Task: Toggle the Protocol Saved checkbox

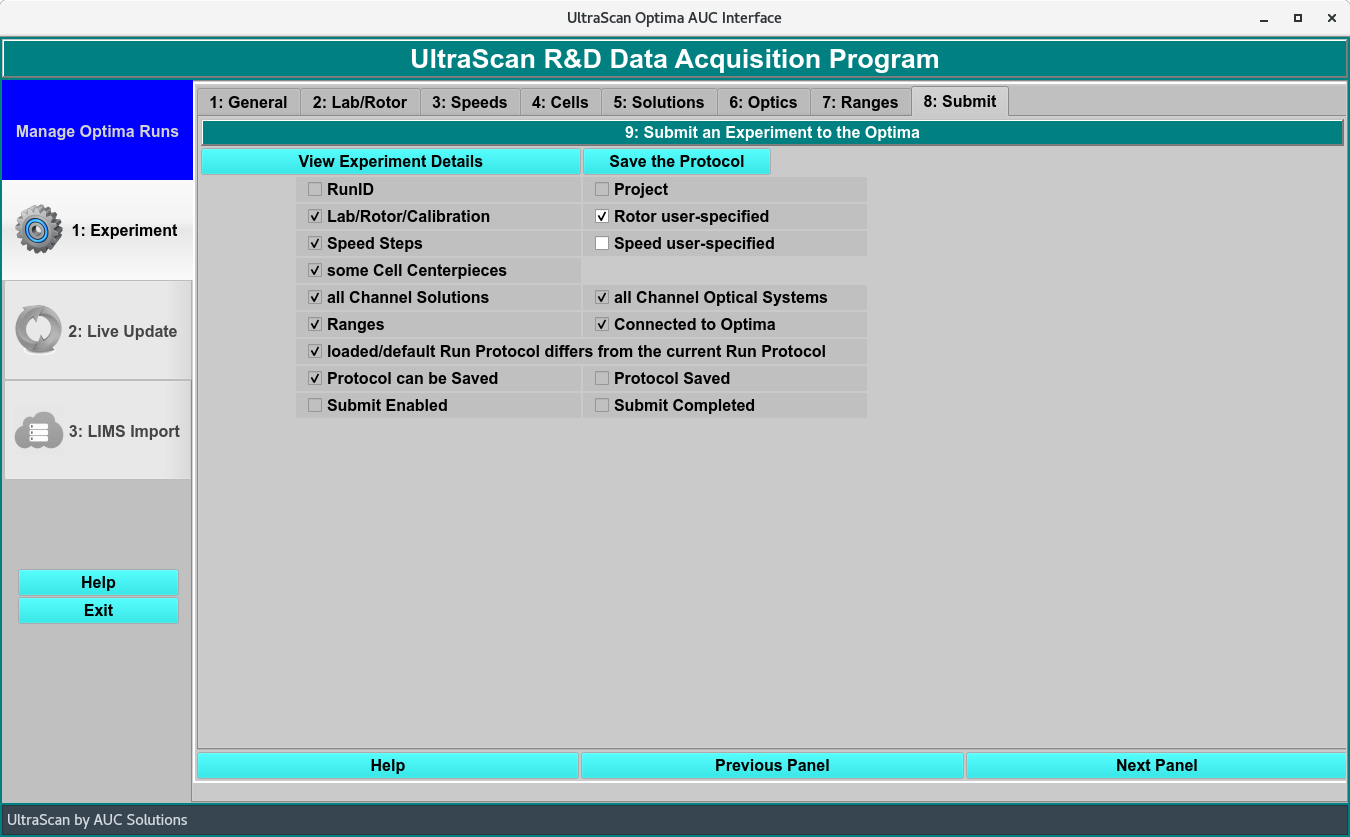Action: point(602,378)
